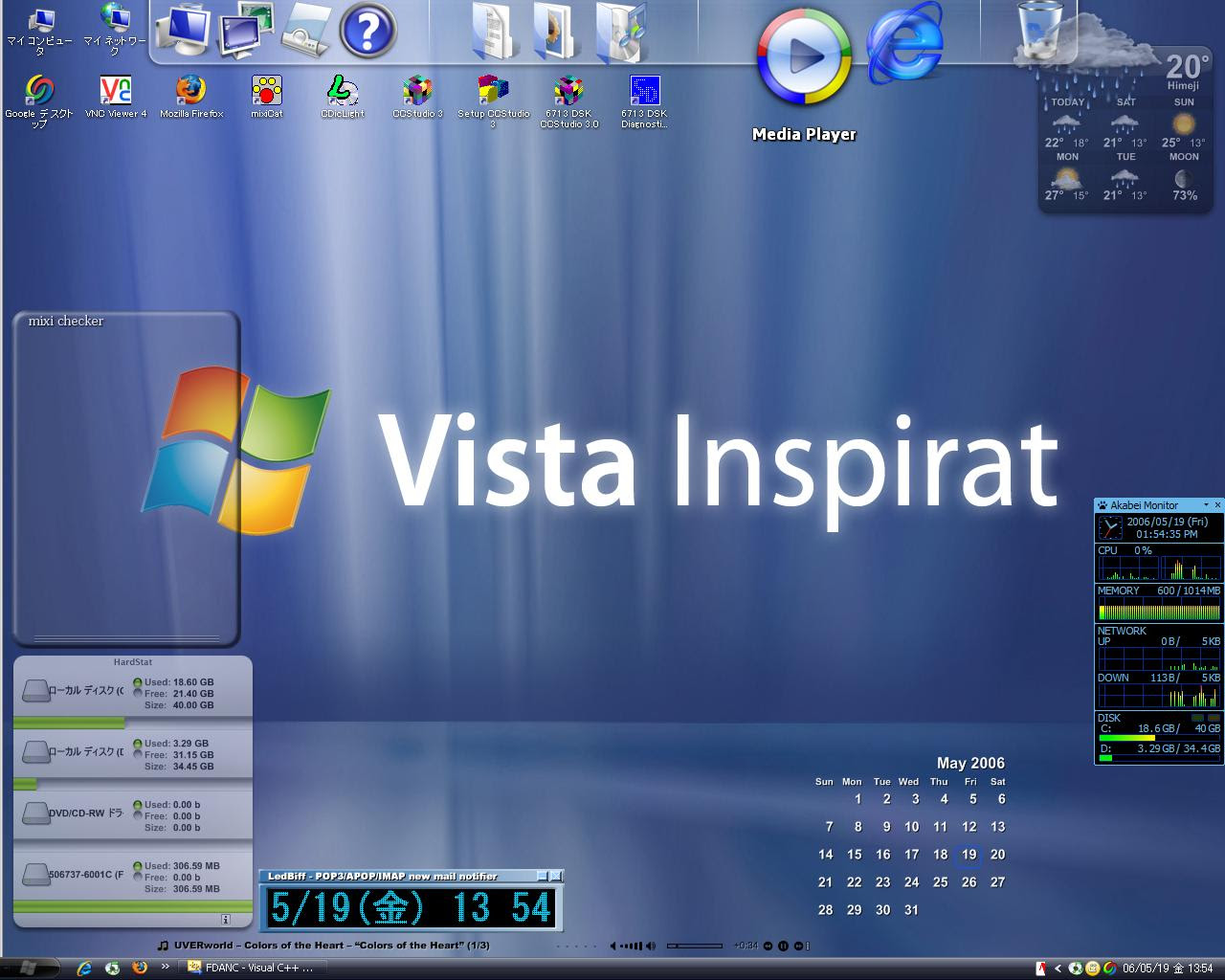
Task: Open 6713 DSK Diagnostics shortcut
Action: [645, 101]
